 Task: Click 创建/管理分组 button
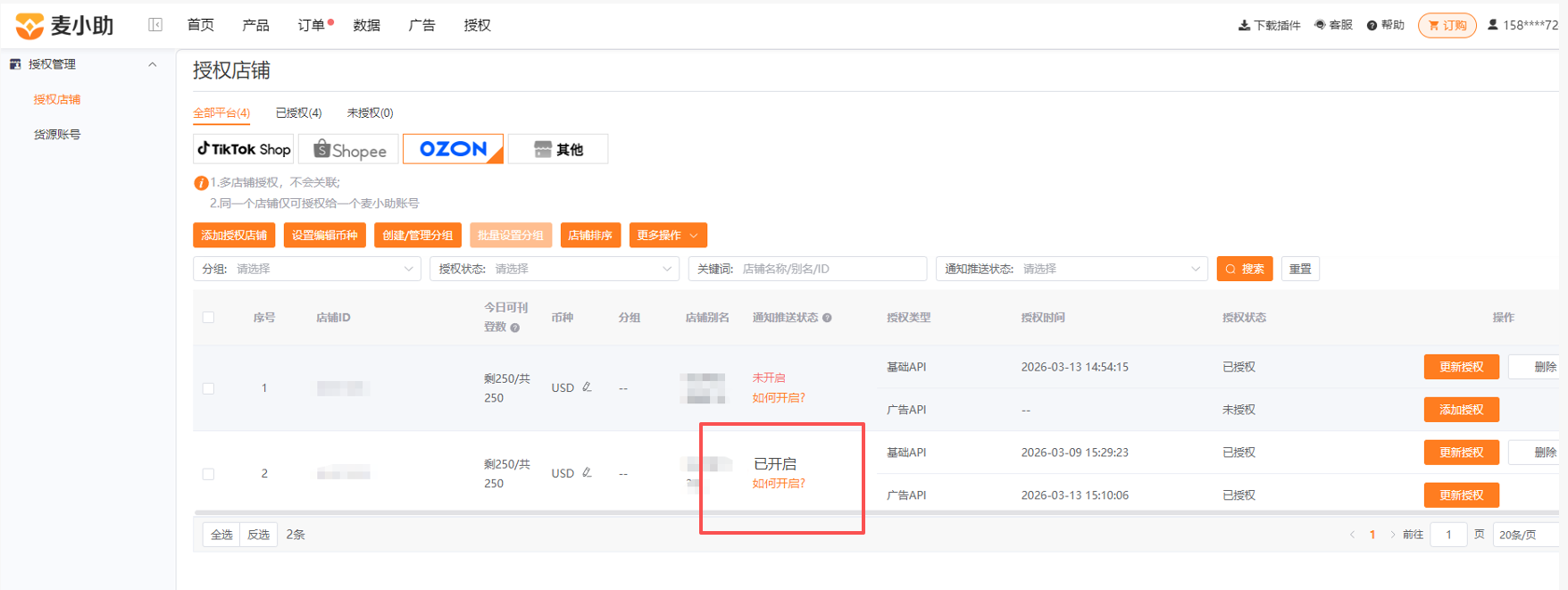click(x=418, y=235)
